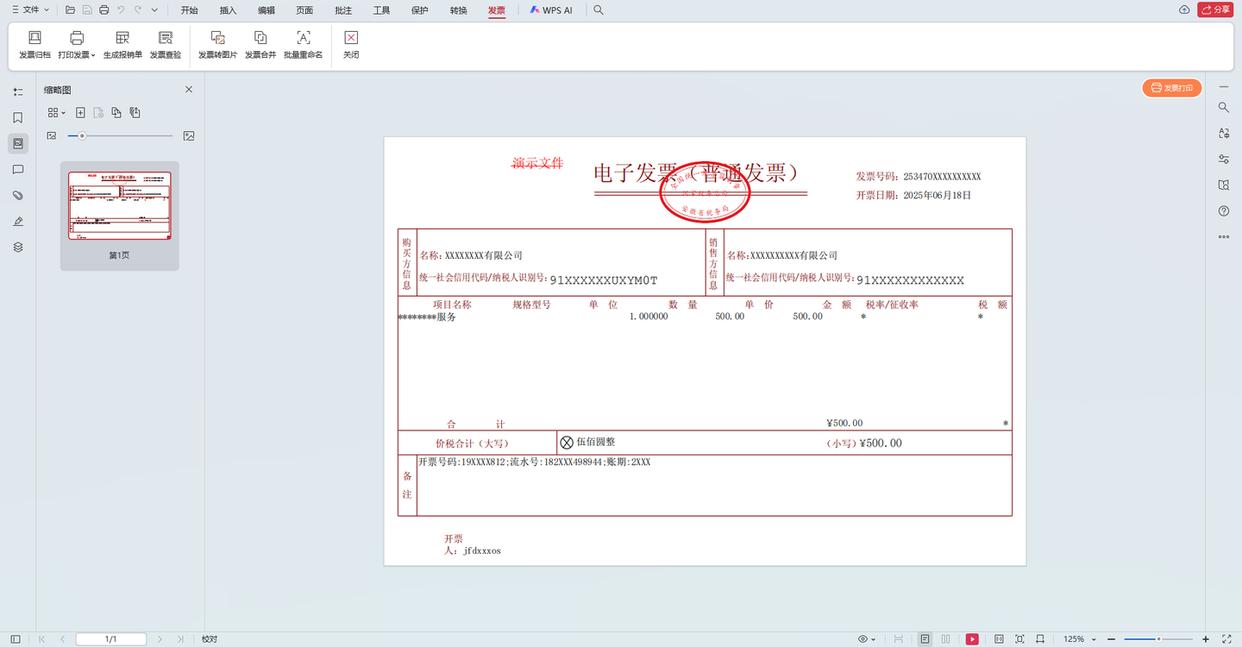Click the orange 发票打印 button
The height and width of the screenshot is (647, 1242).
tap(1171, 88)
